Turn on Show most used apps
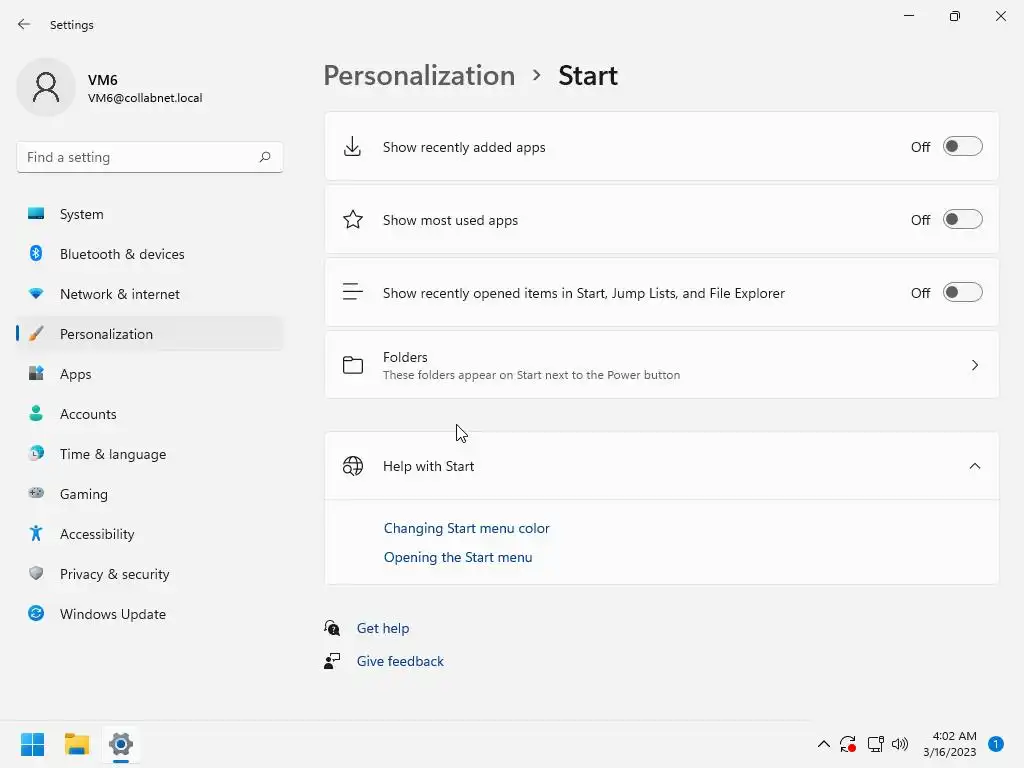The width and height of the screenshot is (1024, 768). (x=963, y=220)
